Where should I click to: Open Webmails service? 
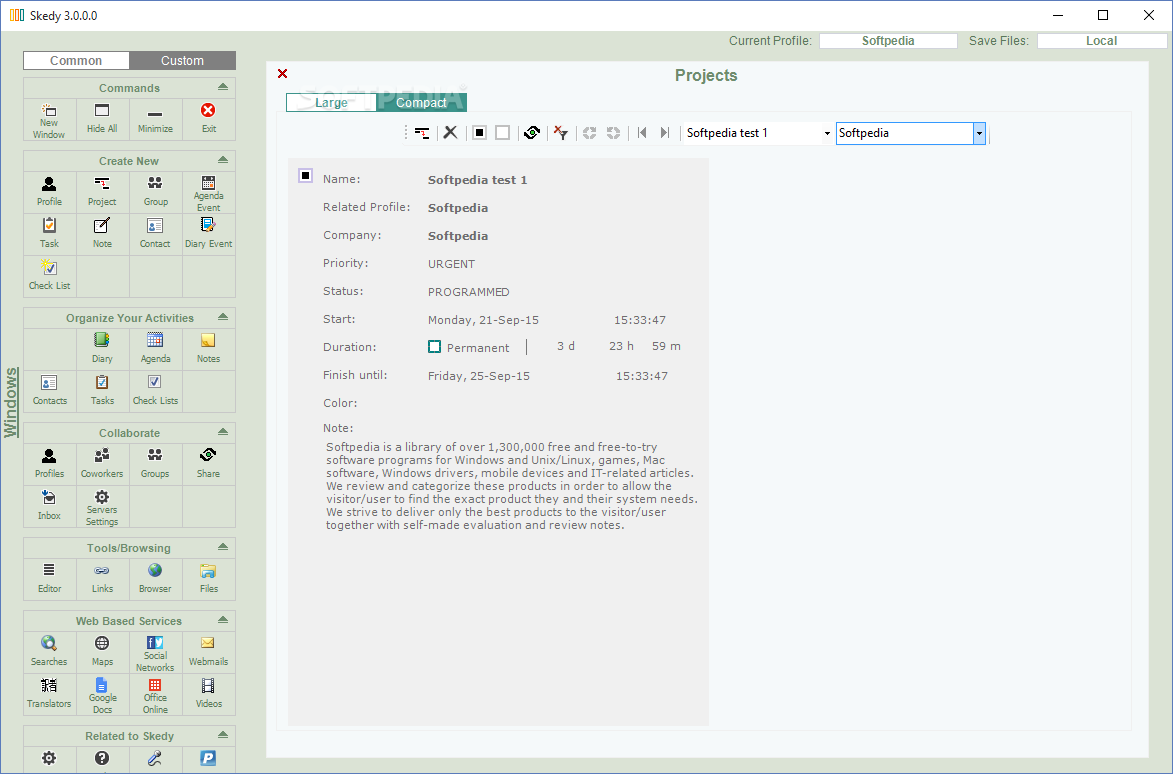point(209,652)
